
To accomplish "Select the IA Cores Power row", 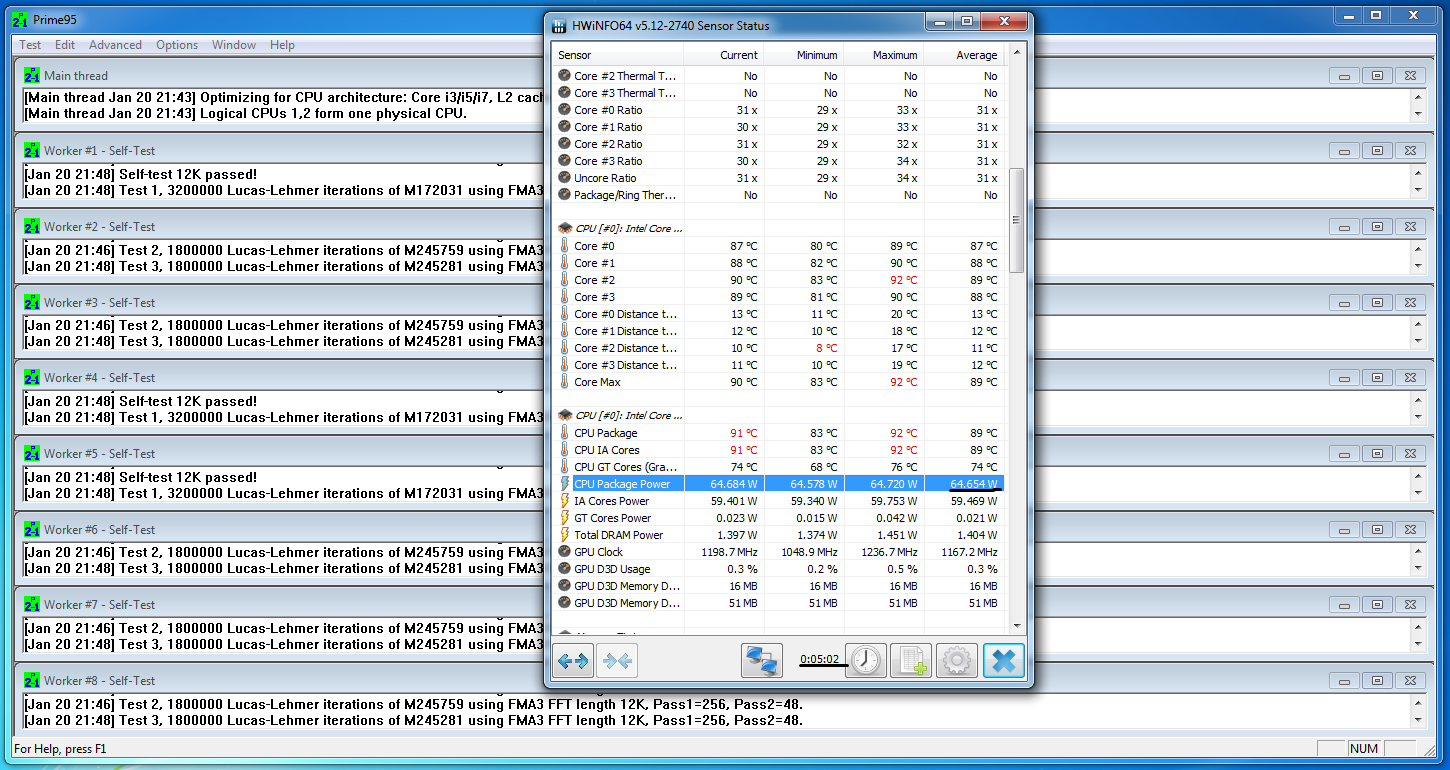I will tap(779, 501).
